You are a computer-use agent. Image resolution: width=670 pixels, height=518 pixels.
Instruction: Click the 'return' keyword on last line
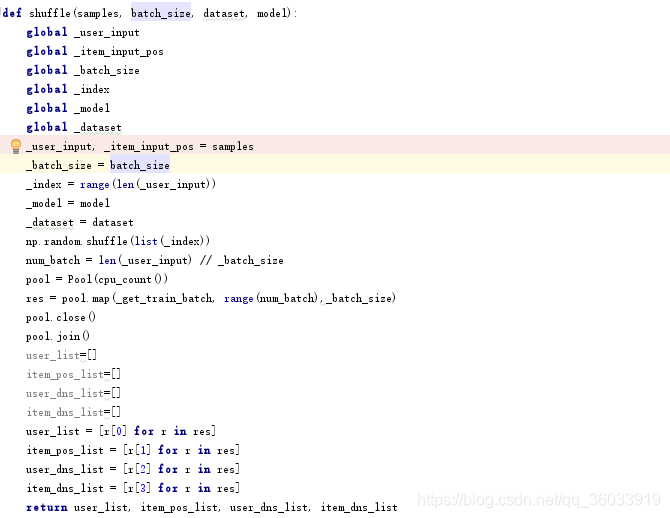tap(47, 507)
